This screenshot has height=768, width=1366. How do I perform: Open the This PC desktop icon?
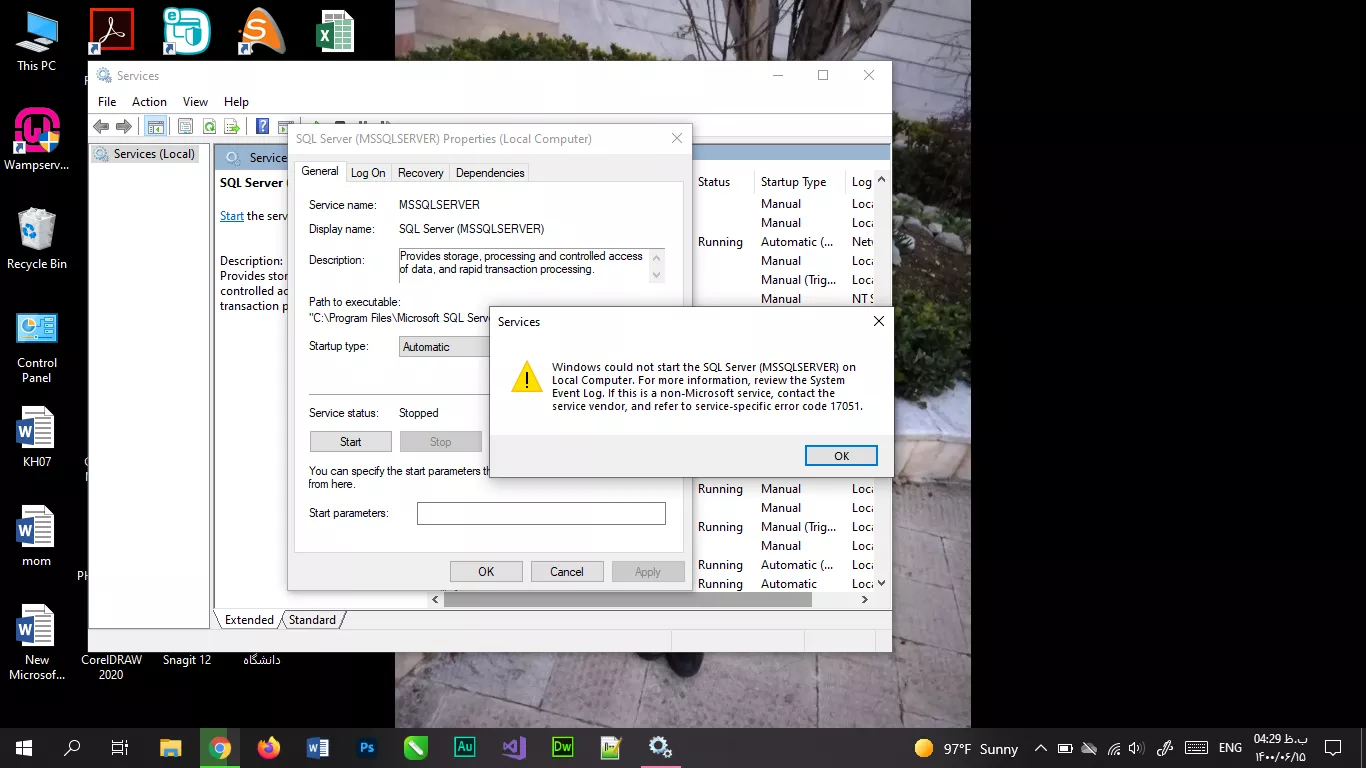pos(36,42)
